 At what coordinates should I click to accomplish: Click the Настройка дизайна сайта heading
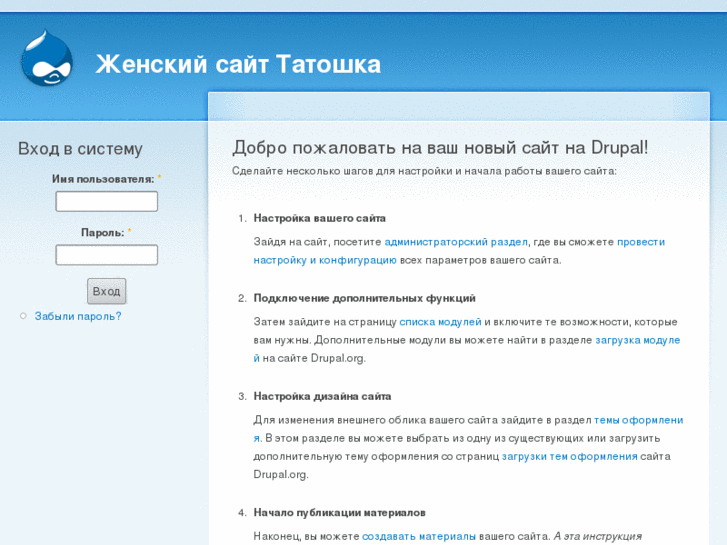[322, 397]
